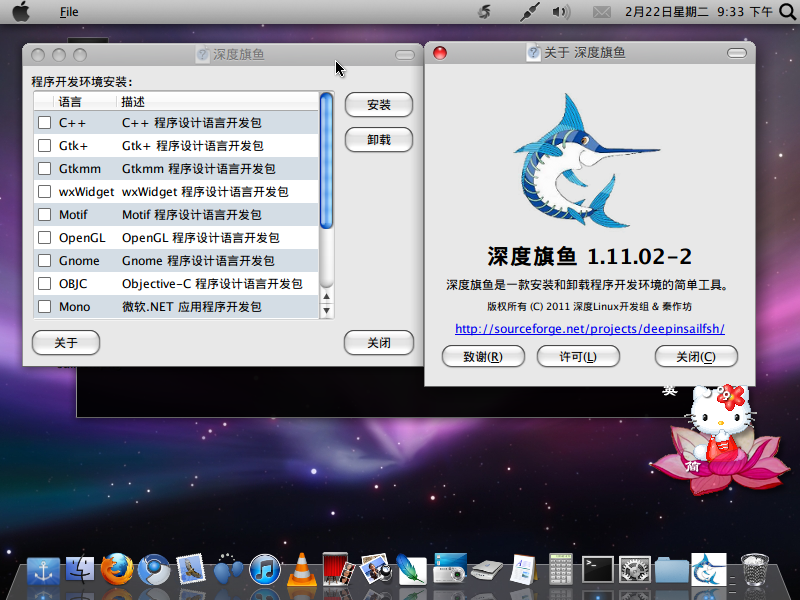800x600 pixels.
Task: Launch the blue buddies messenger dock icon
Action: pos(228,569)
